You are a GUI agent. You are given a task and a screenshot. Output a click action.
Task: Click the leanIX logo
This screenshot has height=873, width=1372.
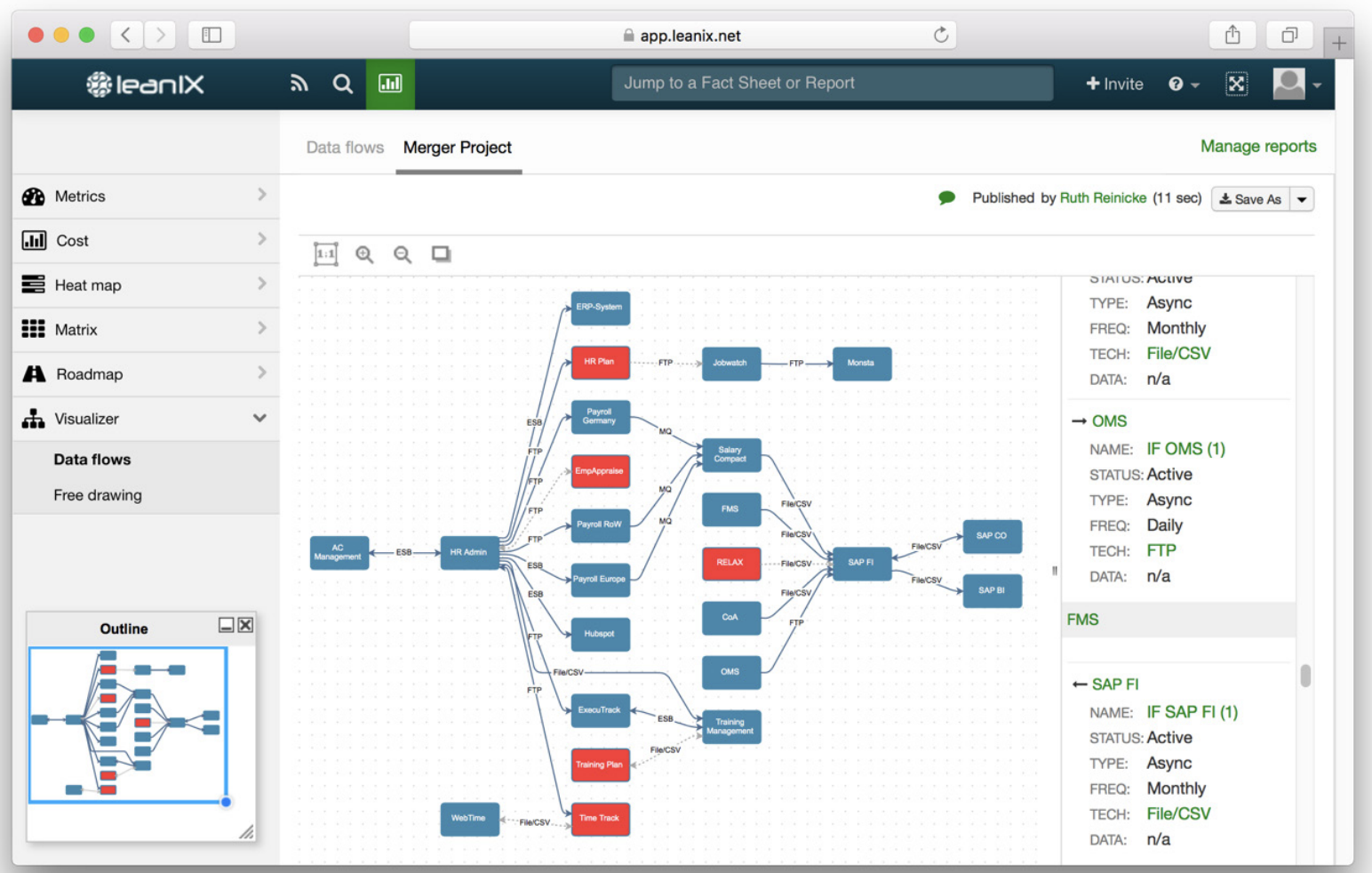click(x=145, y=84)
